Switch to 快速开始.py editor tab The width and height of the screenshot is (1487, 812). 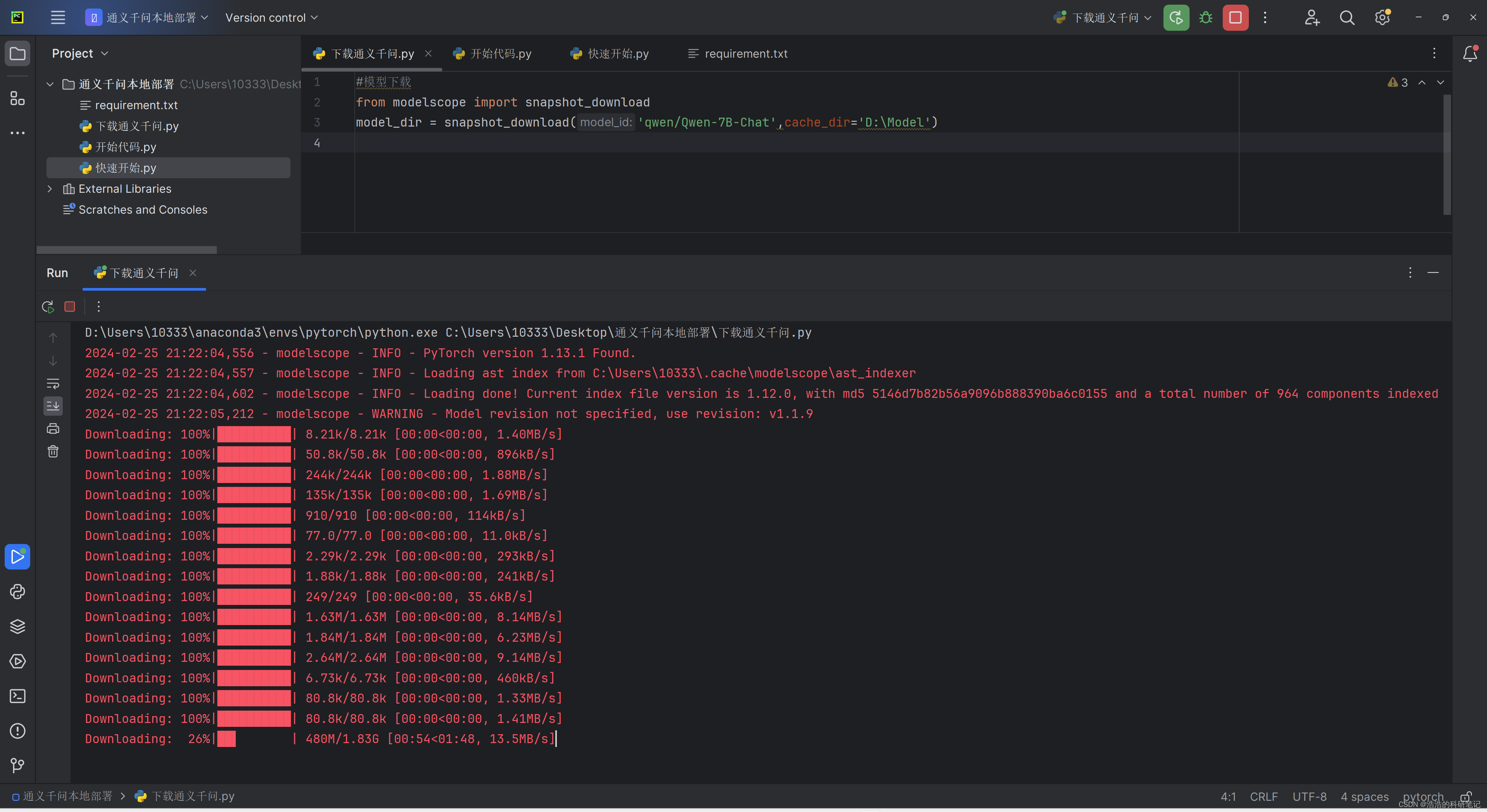click(609, 54)
